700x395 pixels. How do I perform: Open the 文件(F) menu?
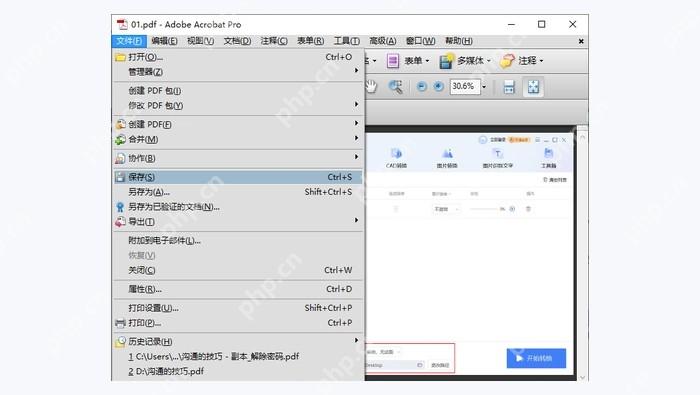[x=129, y=41]
